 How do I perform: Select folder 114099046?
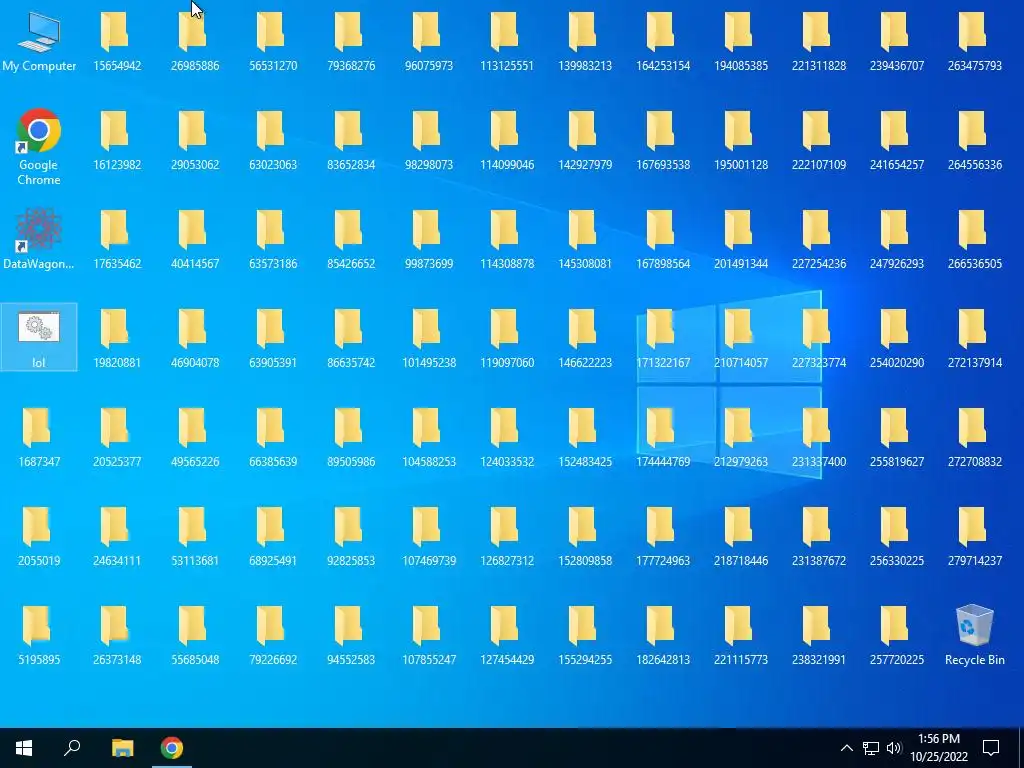507,140
